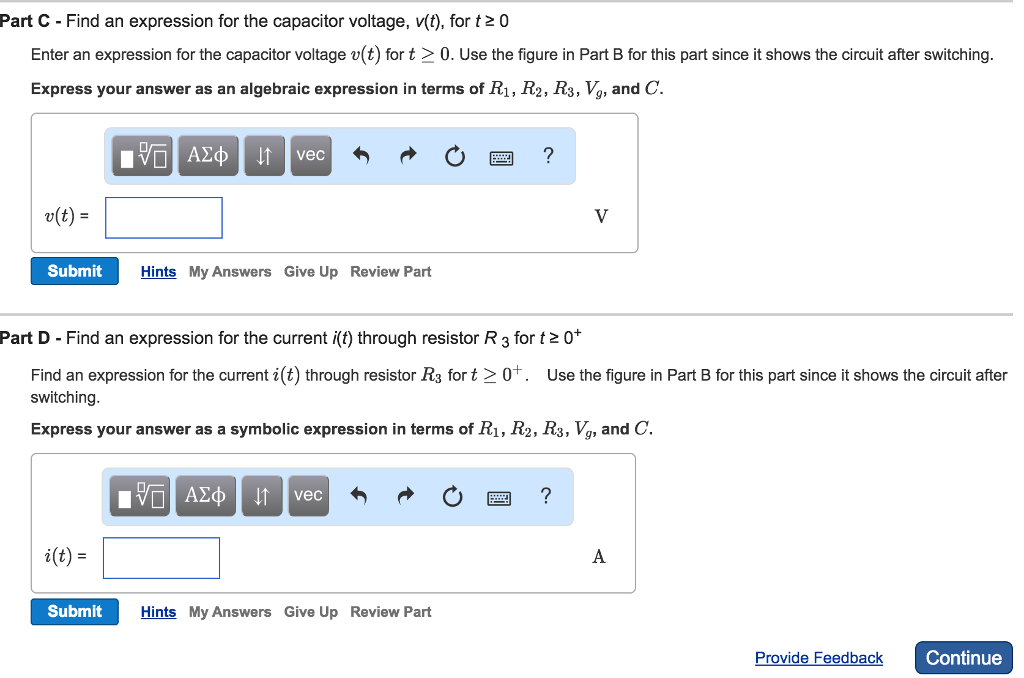
Task: Open the keyboard icon in Part D toolbar
Action: click(499, 496)
